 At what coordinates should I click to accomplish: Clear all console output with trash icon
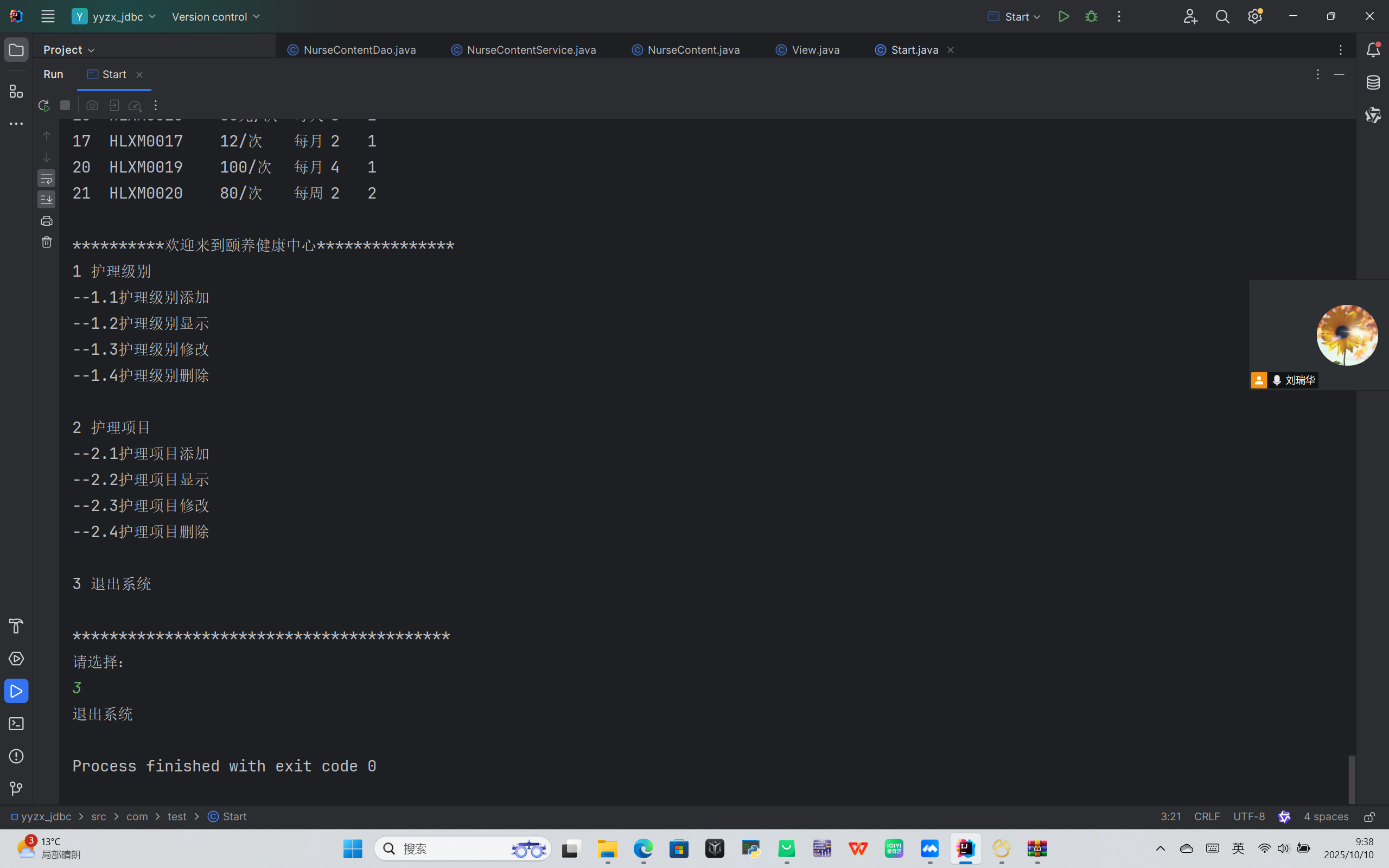[47, 242]
